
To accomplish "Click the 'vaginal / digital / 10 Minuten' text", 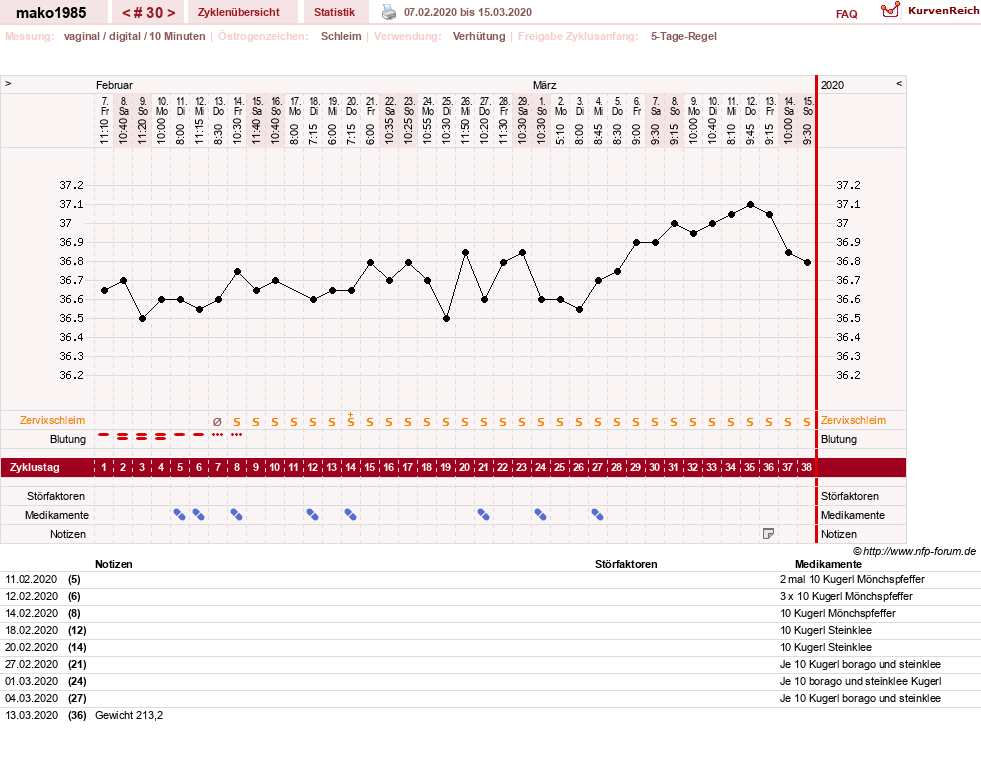I will [135, 36].
